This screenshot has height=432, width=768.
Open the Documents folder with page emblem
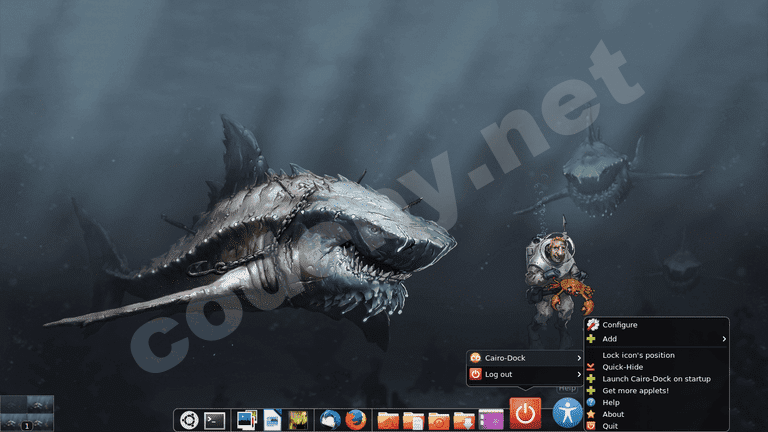tap(413, 421)
